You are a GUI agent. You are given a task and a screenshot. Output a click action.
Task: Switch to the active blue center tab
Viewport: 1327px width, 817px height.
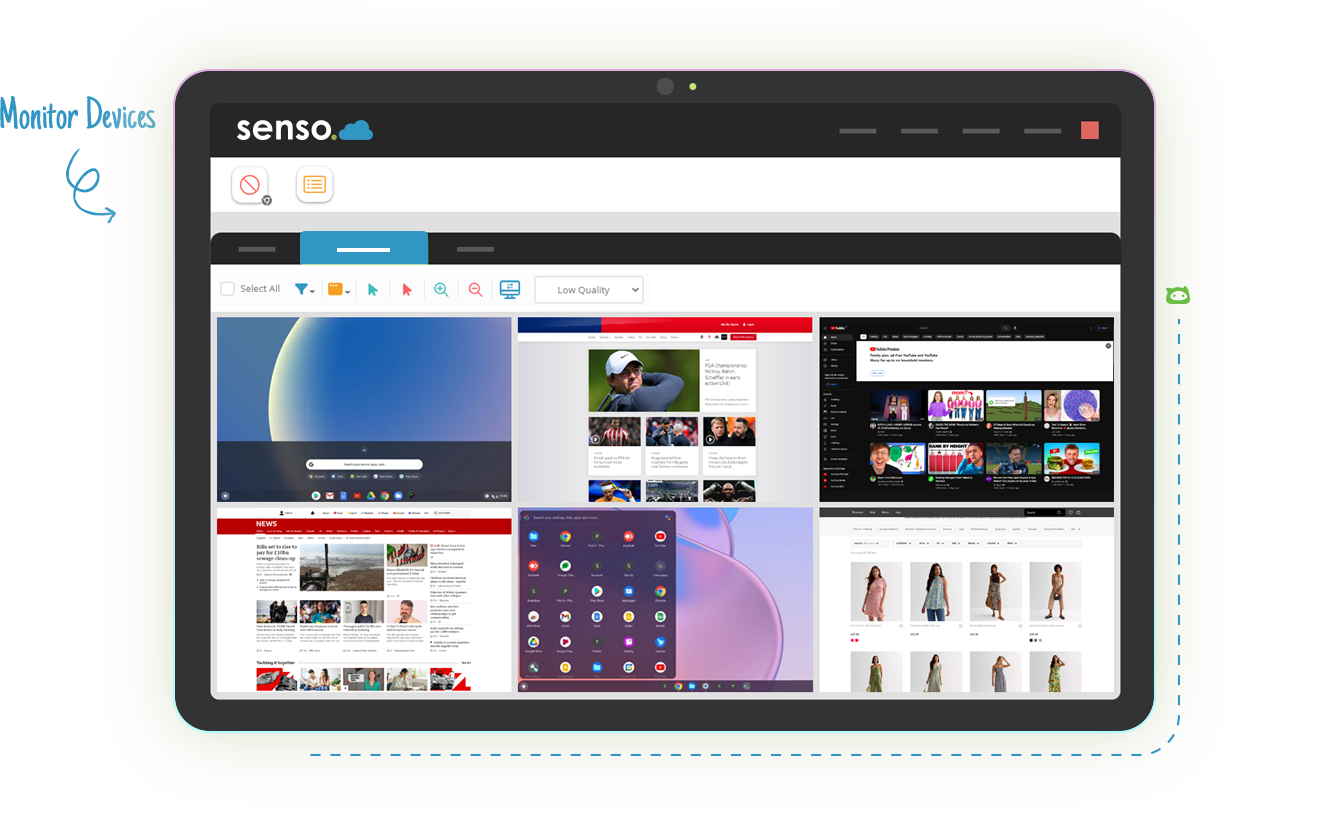[x=363, y=247]
